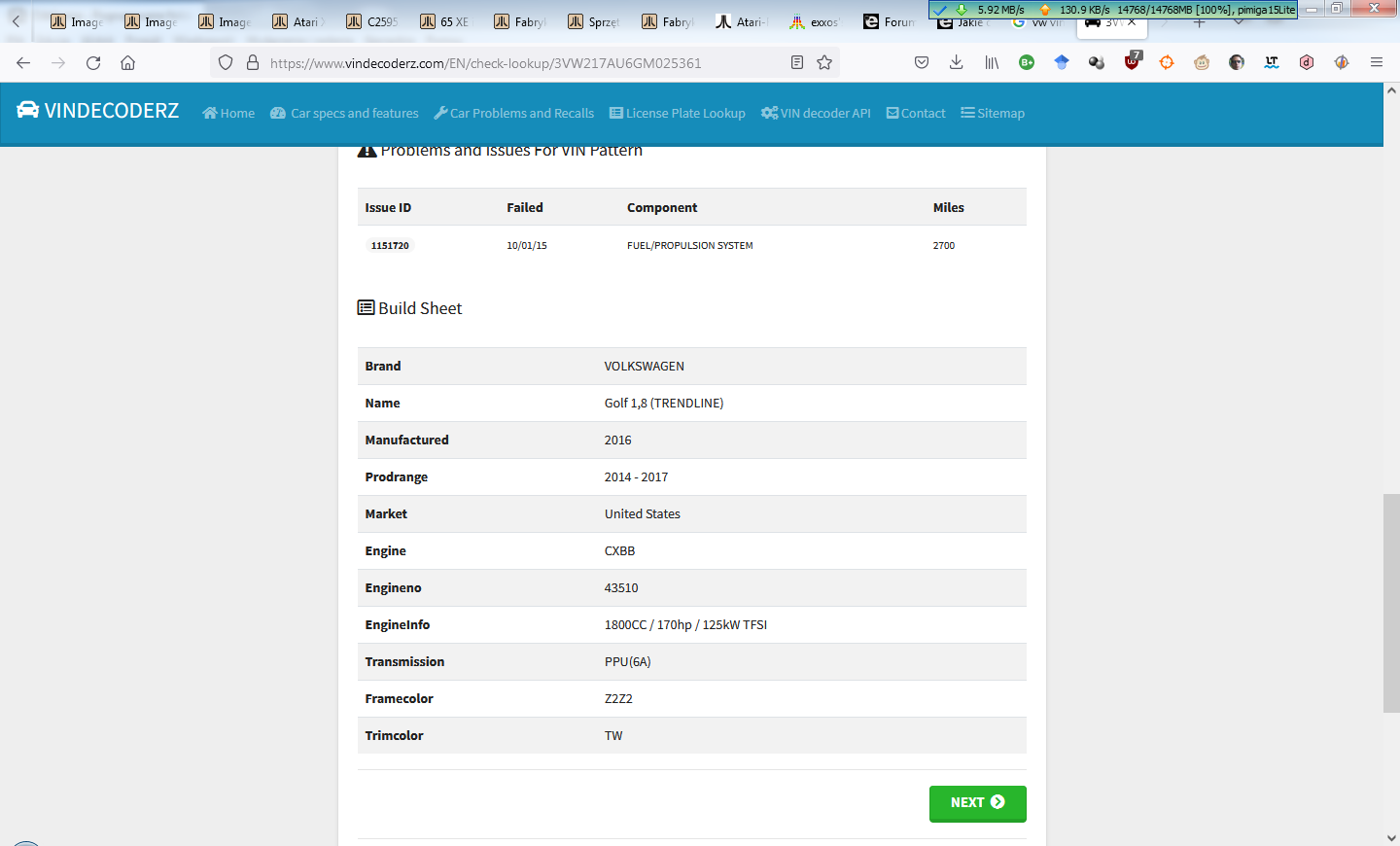Open the downloads panel

[957, 63]
